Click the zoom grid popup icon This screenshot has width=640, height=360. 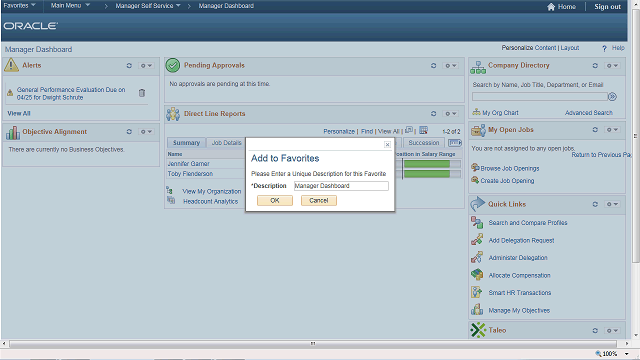tap(409, 130)
